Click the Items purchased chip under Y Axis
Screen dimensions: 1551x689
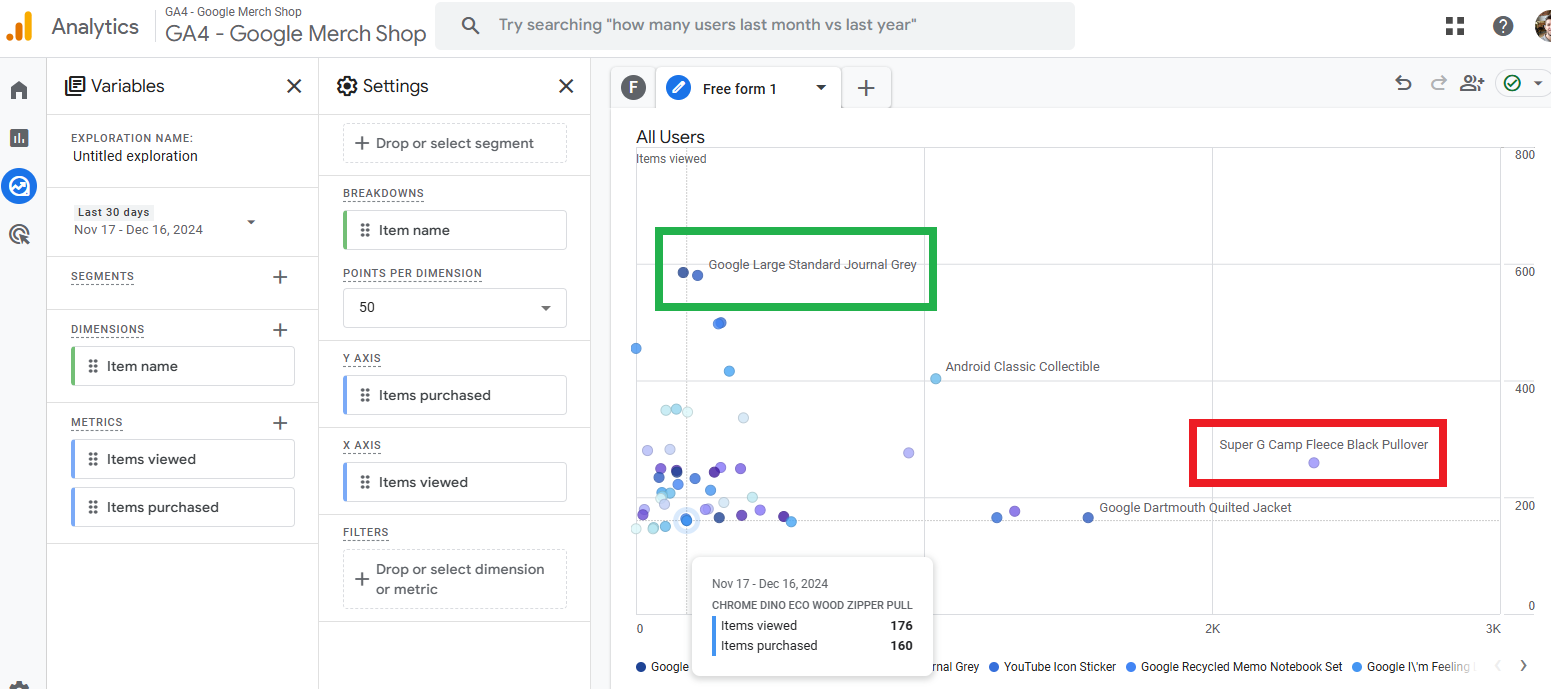(455, 395)
